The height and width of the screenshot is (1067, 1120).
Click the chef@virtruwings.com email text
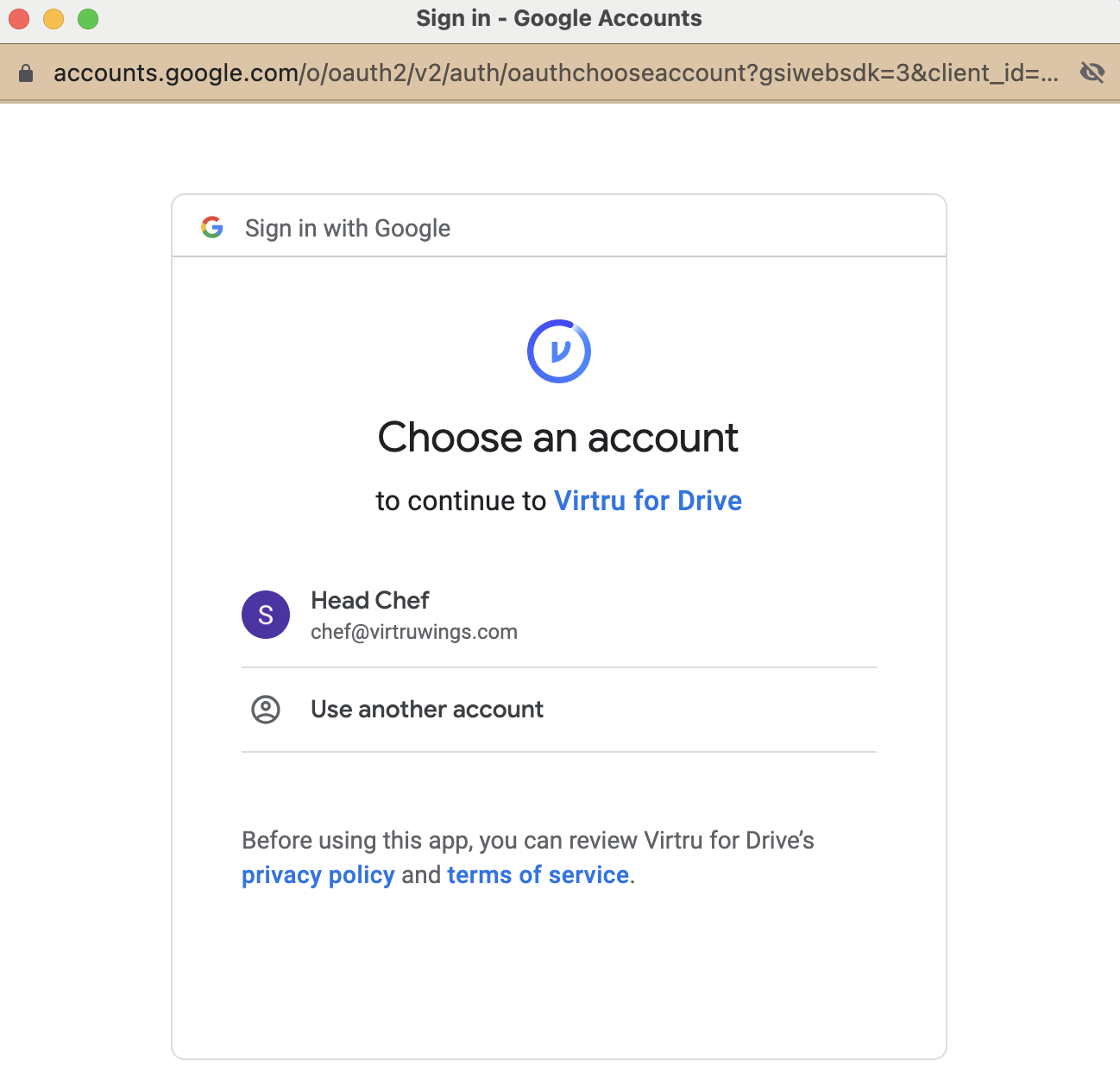tap(414, 632)
